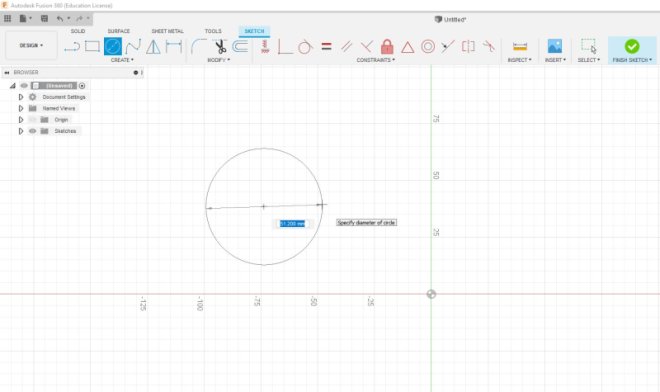The image size is (660, 392).
Task: Switch to the Tools tab
Action: pyautogui.click(x=213, y=31)
